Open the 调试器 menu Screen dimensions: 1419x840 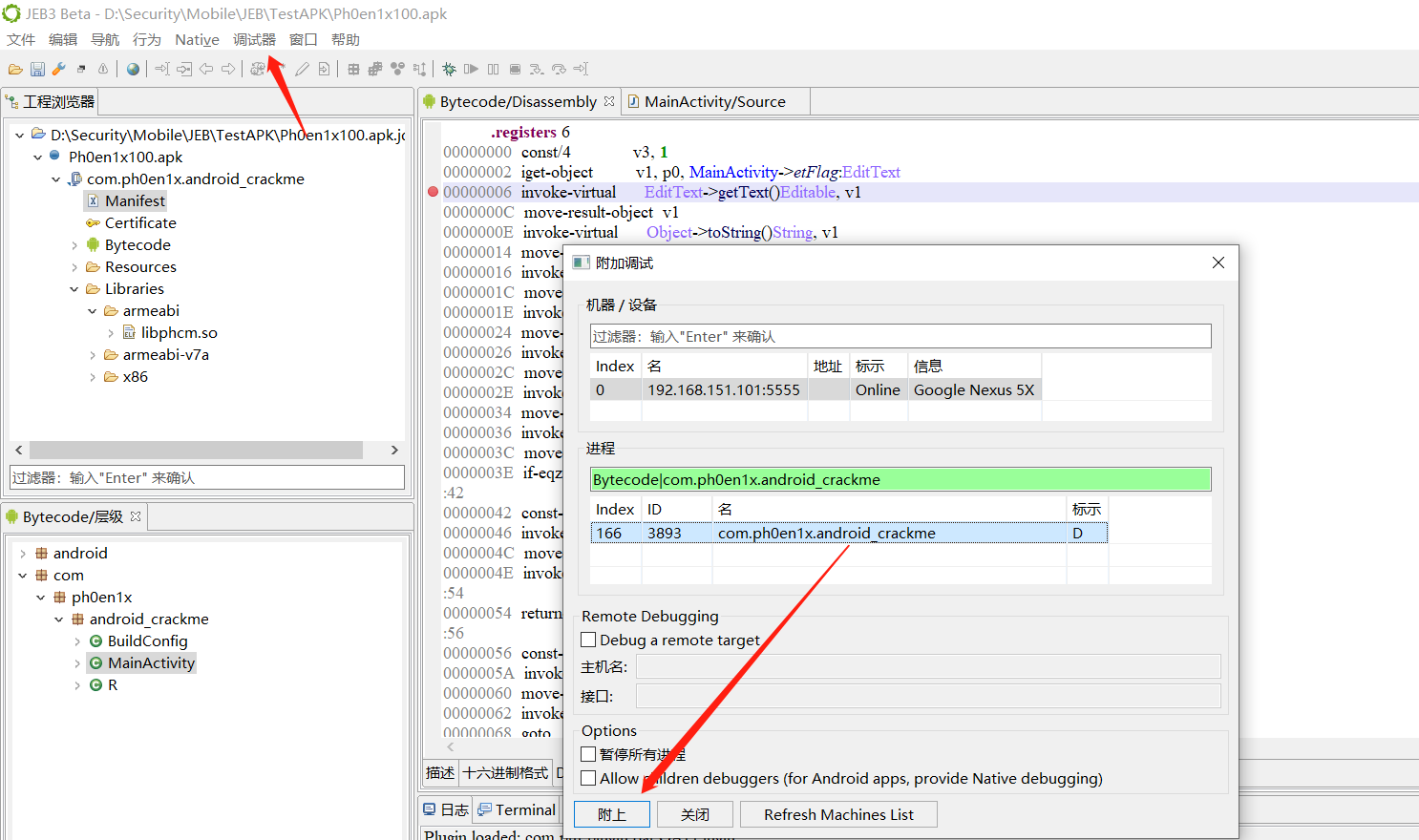point(254,39)
